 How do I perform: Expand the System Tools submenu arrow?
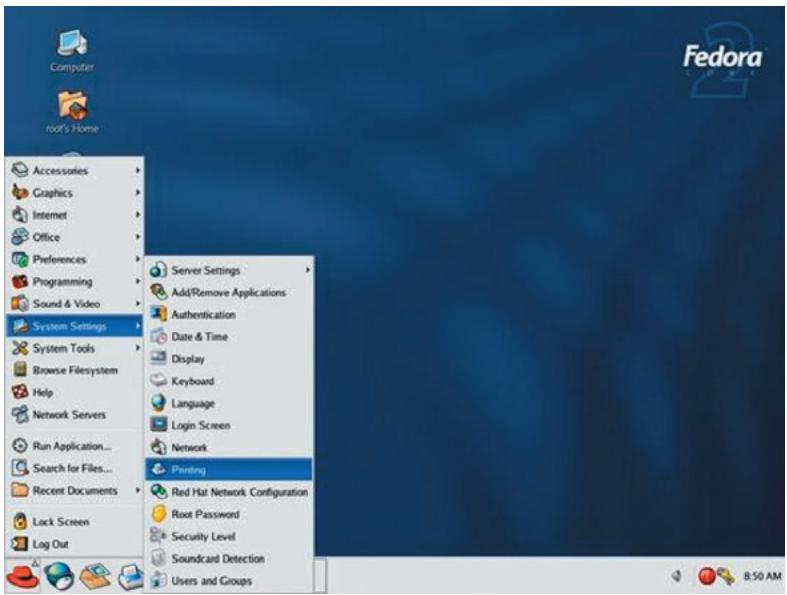coord(137,347)
